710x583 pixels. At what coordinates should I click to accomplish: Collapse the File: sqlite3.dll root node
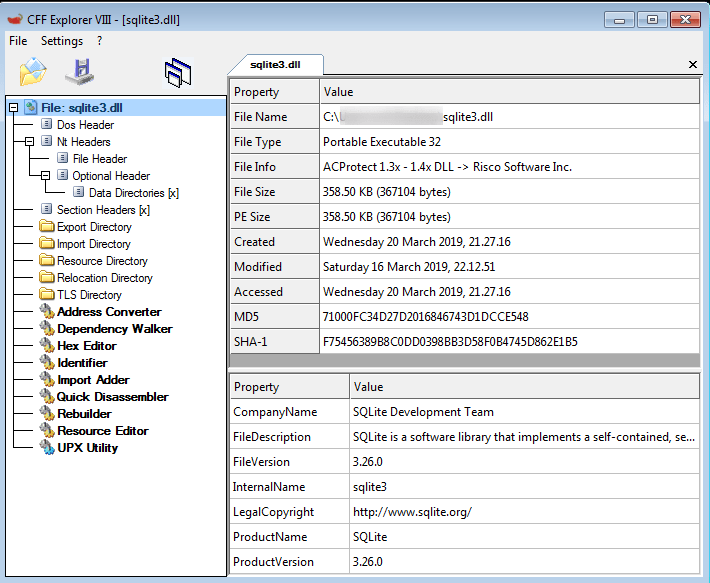click(13, 108)
